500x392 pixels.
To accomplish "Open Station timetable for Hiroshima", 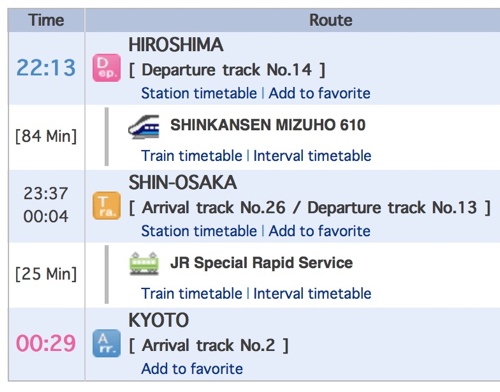I will pos(199,93).
